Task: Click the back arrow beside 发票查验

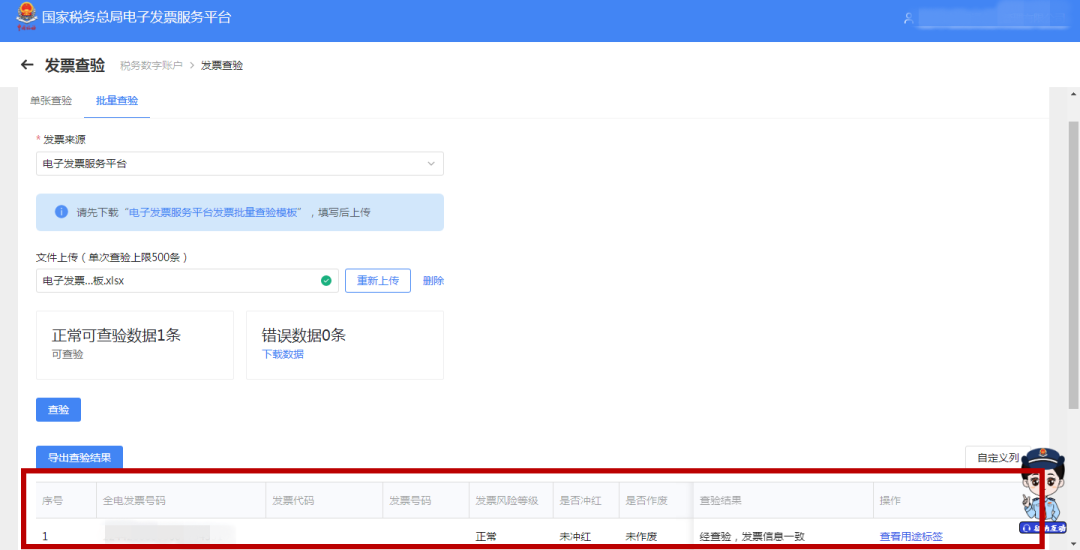Action: 27,65
